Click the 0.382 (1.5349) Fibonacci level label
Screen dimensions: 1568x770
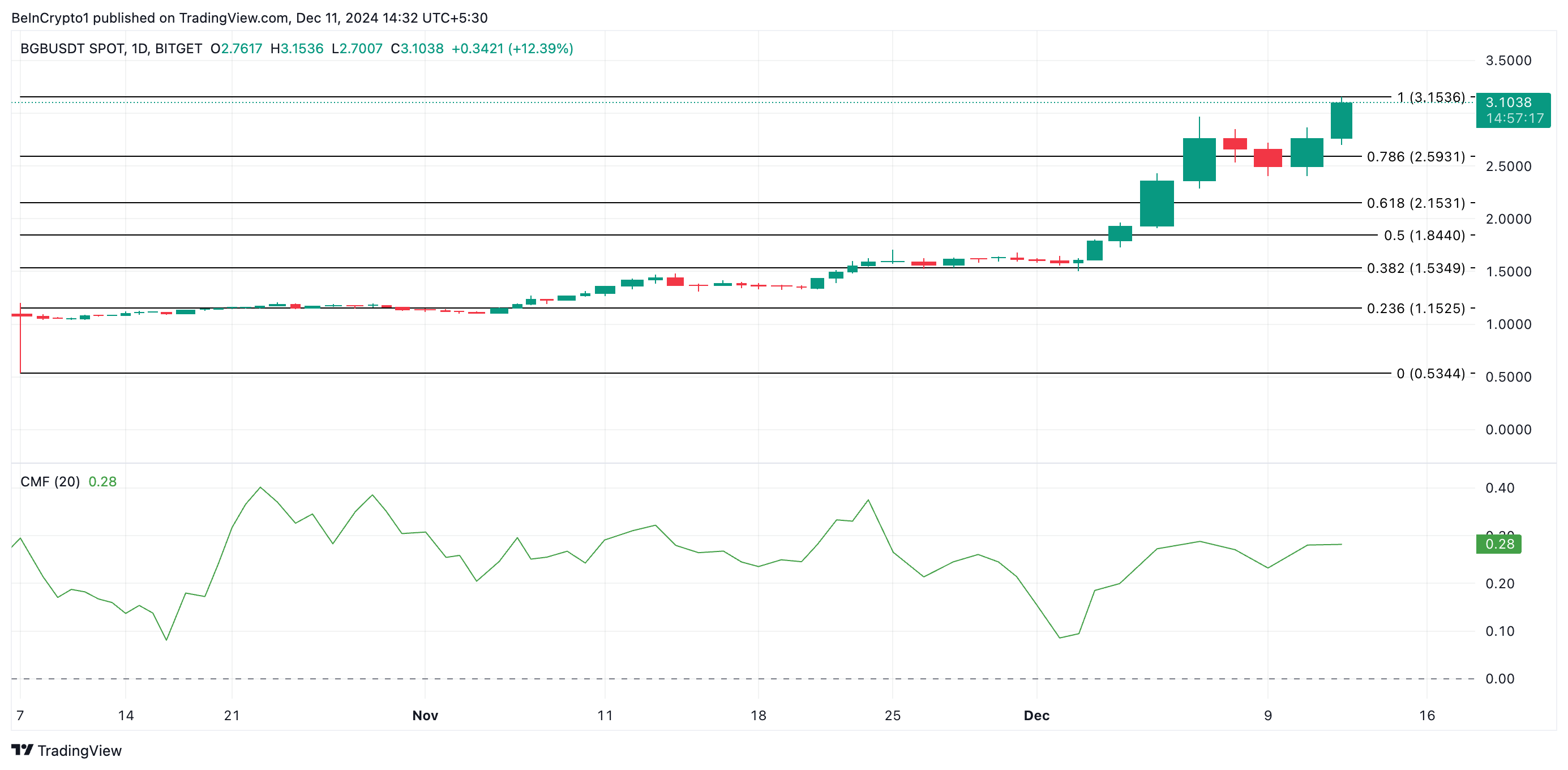pyautogui.click(x=1415, y=268)
